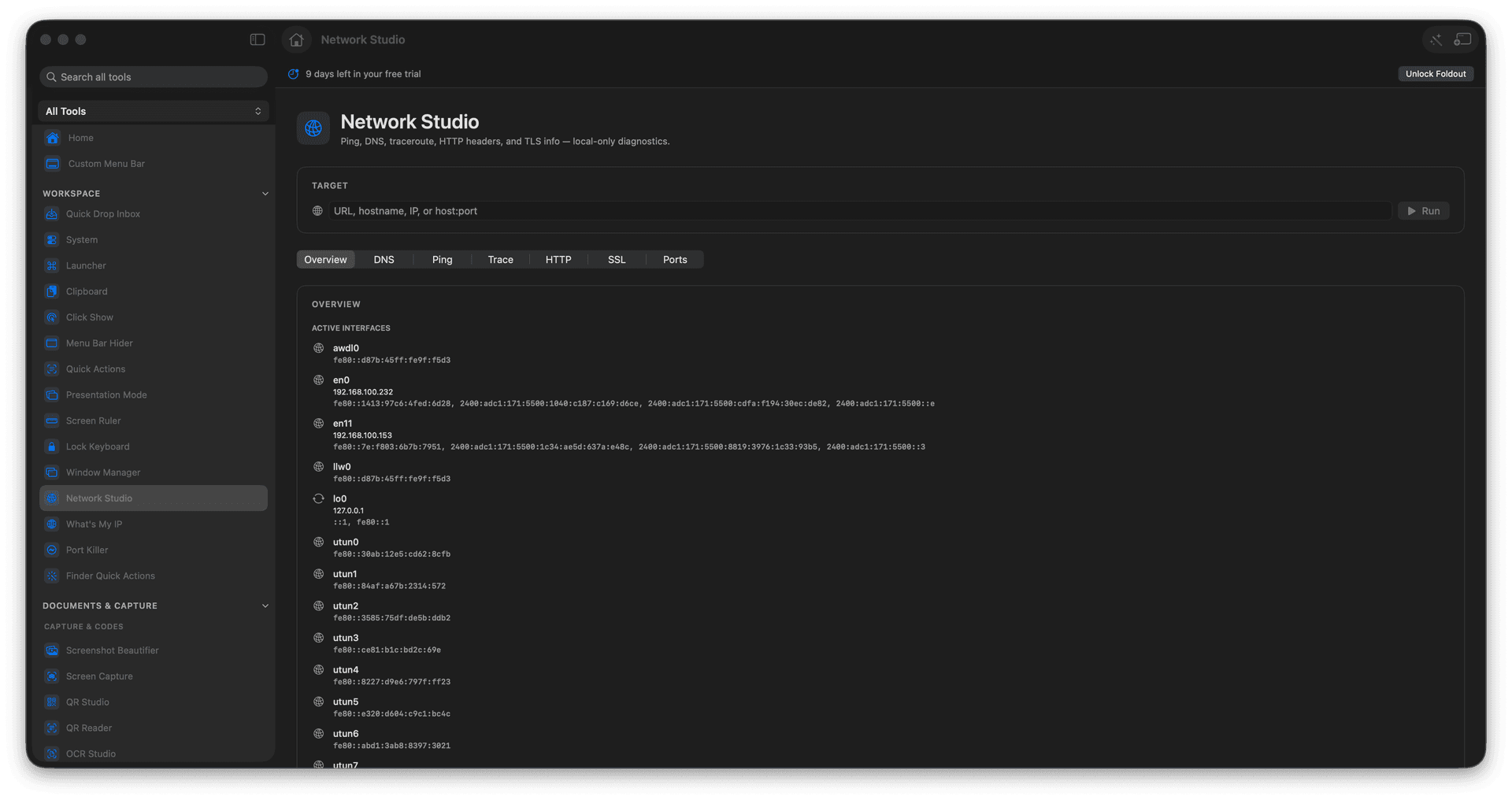This screenshot has width=1512, height=800.
Task: Click the Finder Quick Actions icon
Action: point(52,576)
